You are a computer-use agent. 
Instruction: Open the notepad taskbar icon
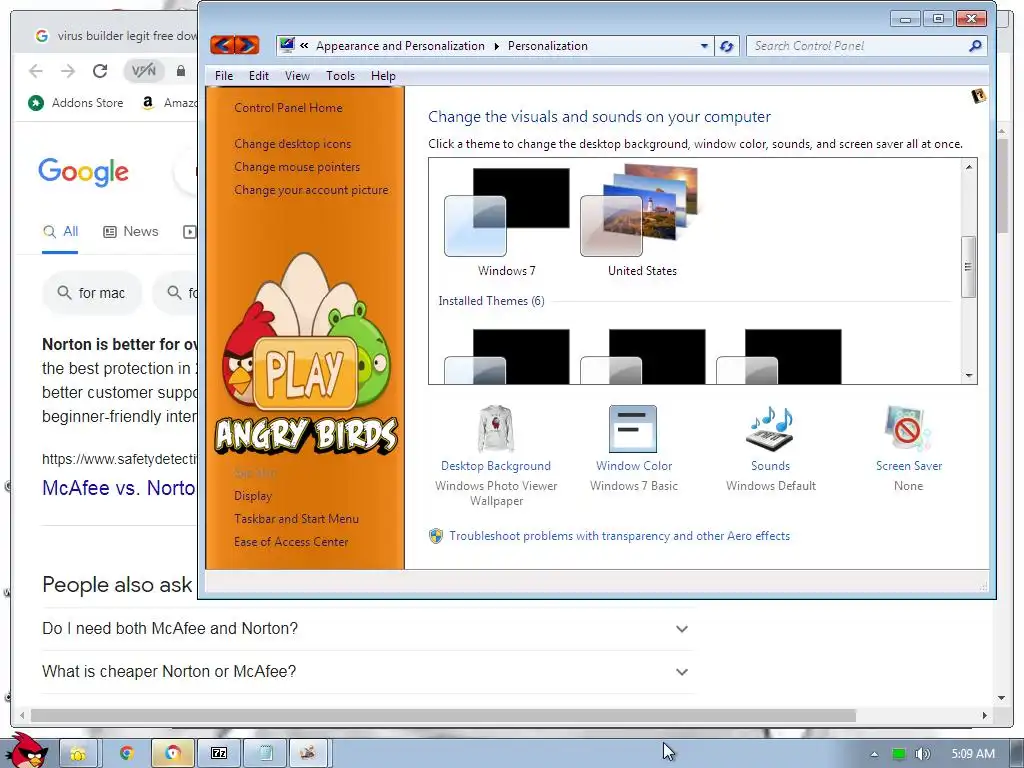click(265, 754)
